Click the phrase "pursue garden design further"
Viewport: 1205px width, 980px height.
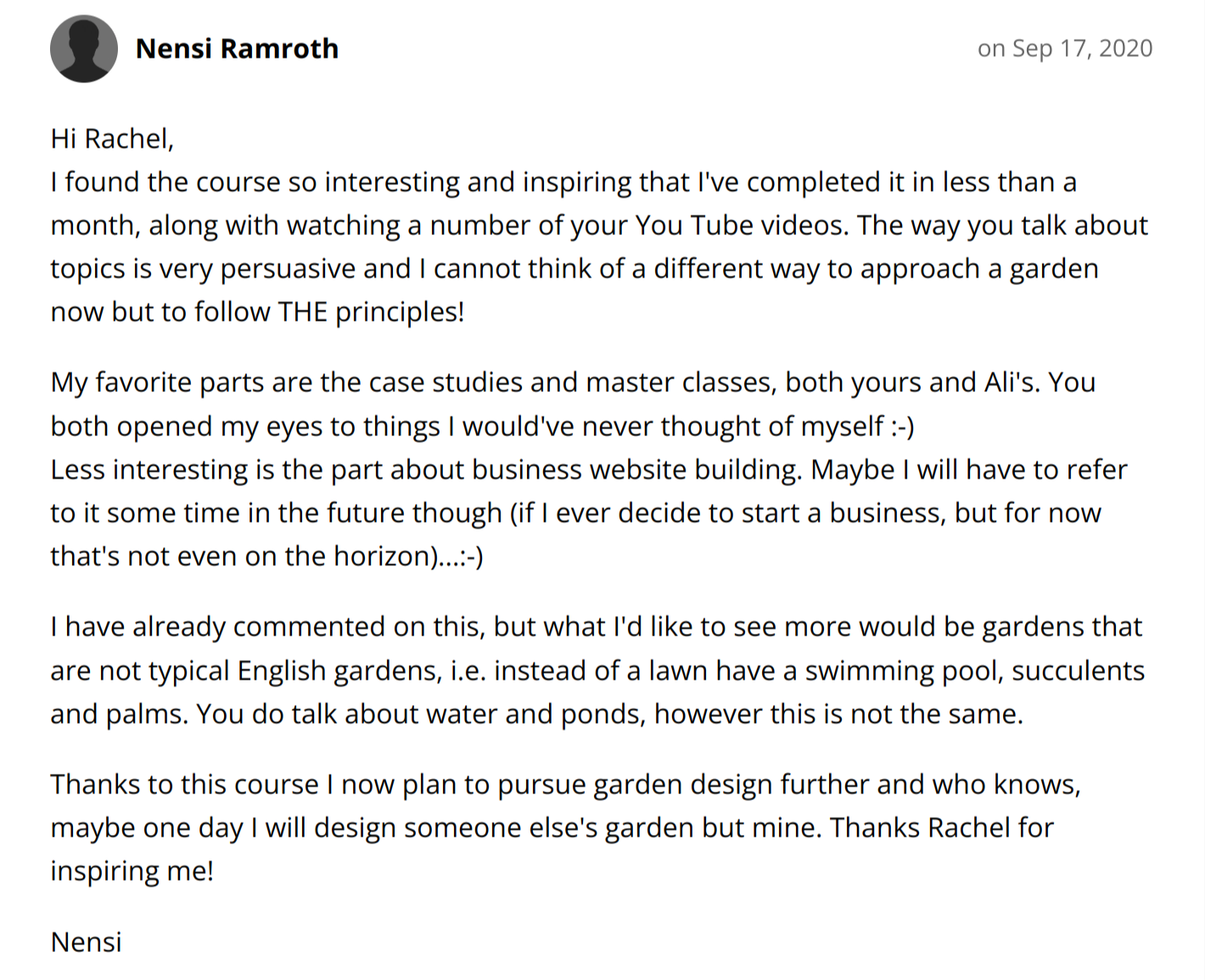point(683,785)
